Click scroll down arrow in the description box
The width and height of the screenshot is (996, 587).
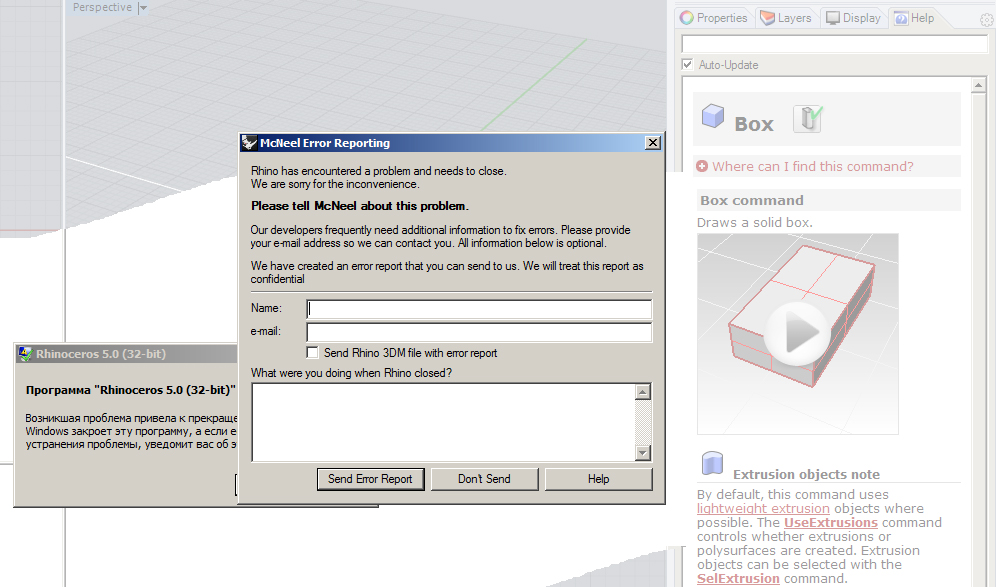coord(643,453)
